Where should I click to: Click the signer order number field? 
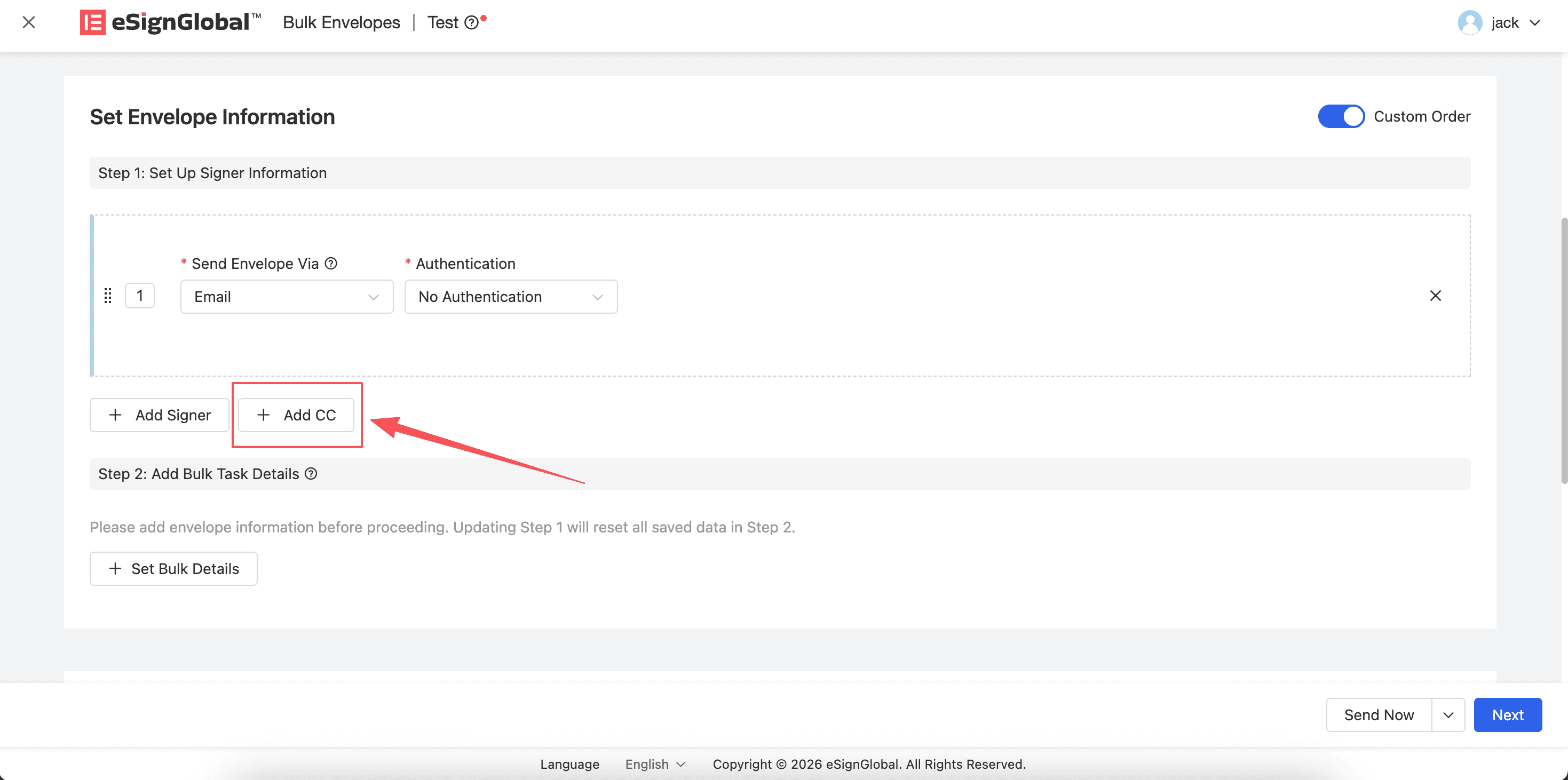coord(140,296)
